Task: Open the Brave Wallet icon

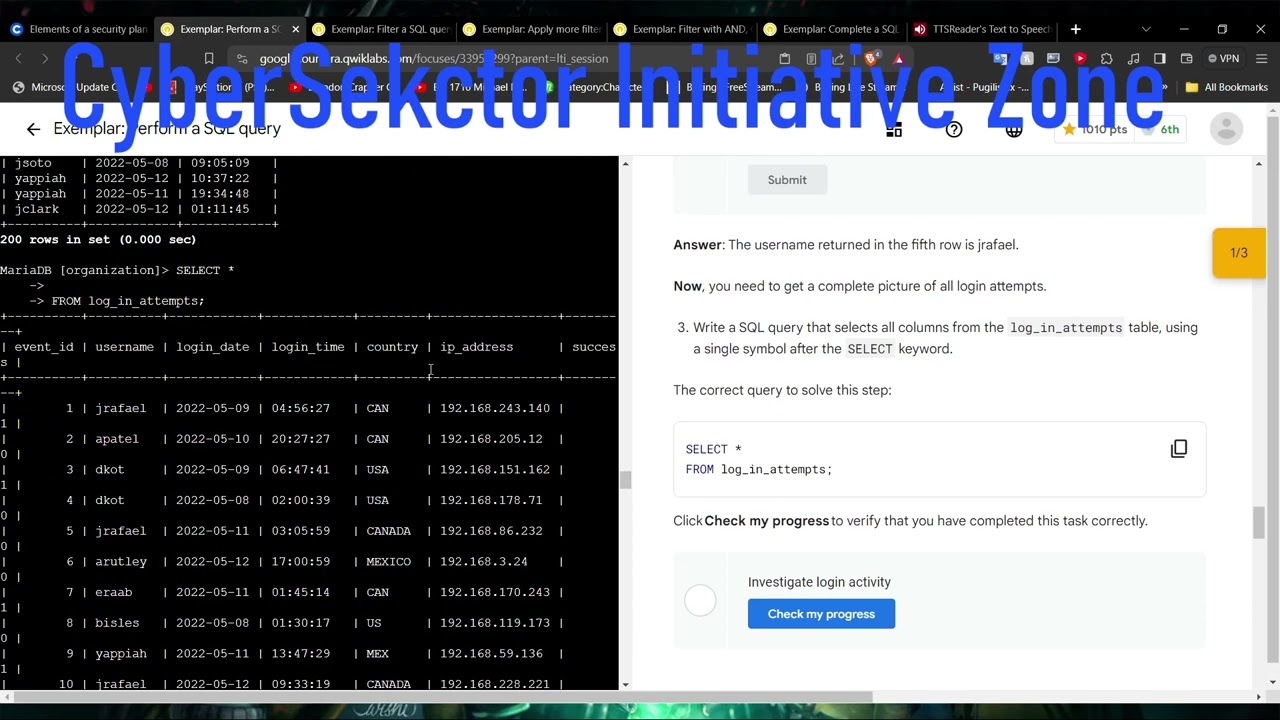Action: tap(1187, 58)
